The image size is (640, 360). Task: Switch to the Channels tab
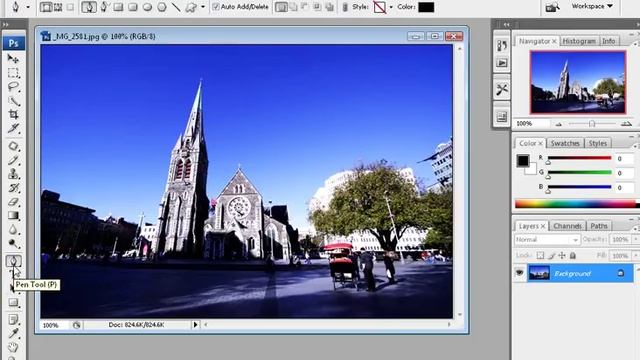pyautogui.click(x=567, y=226)
